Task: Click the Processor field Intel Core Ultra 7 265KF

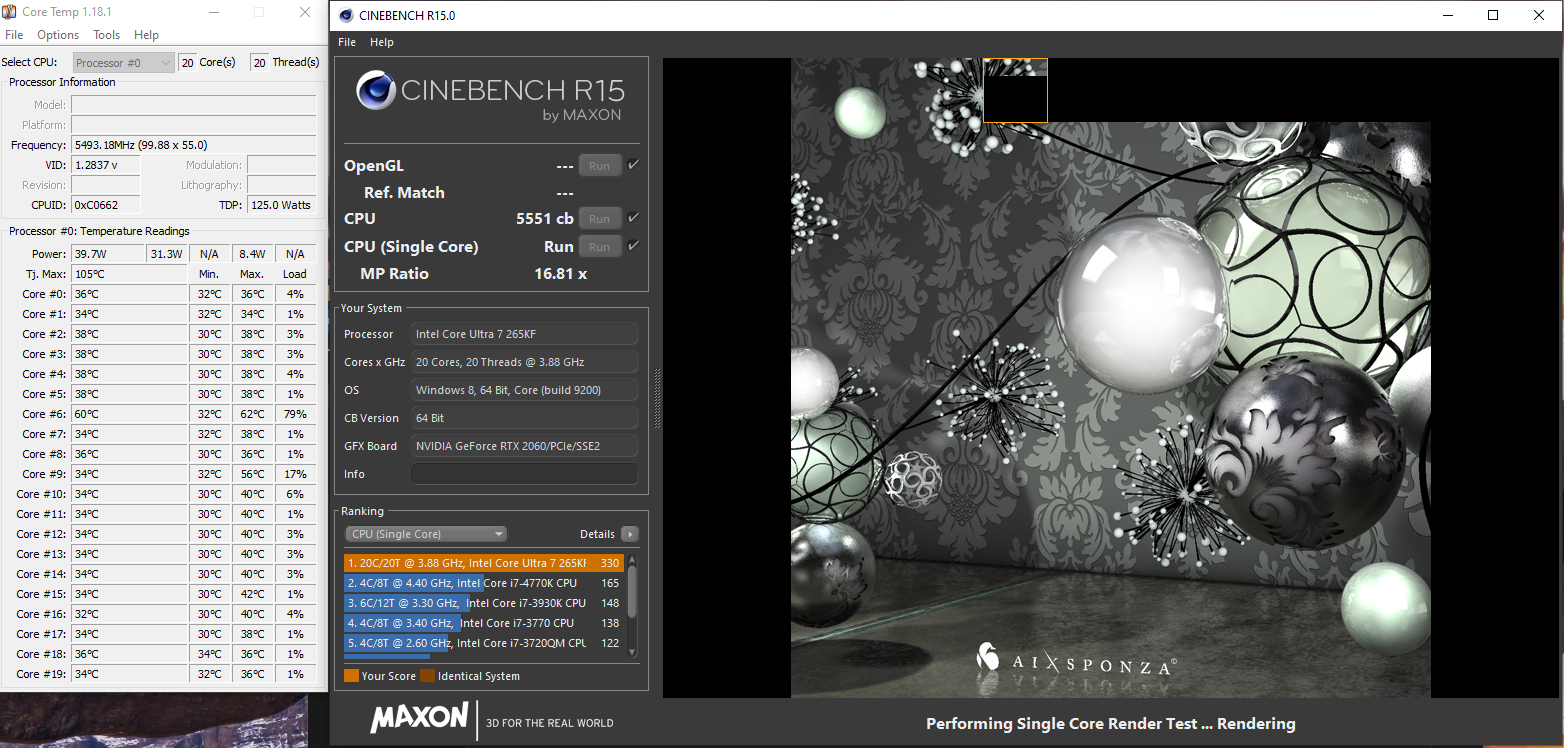Action: tap(525, 334)
